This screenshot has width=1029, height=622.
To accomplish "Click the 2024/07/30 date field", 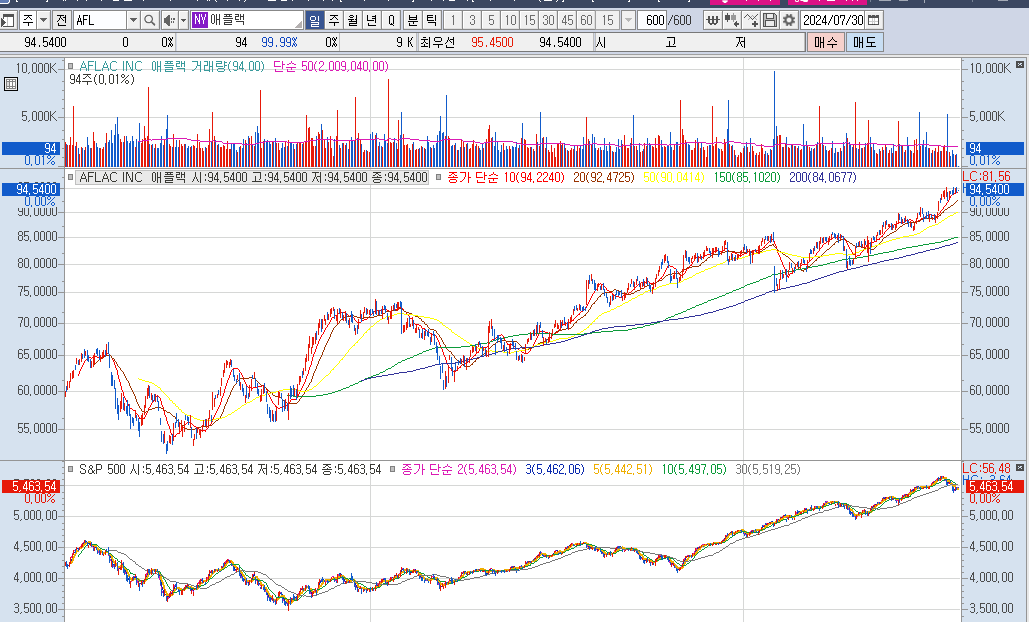I will [x=833, y=20].
